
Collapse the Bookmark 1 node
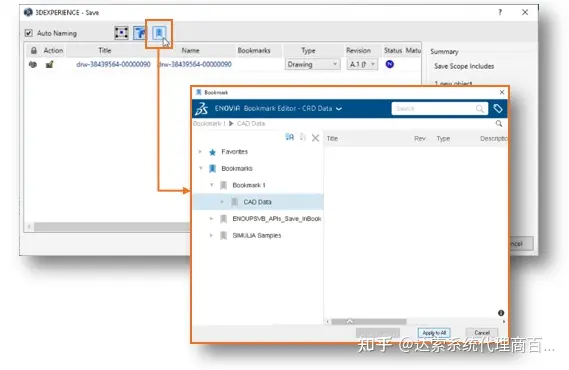(x=212, y=185)
